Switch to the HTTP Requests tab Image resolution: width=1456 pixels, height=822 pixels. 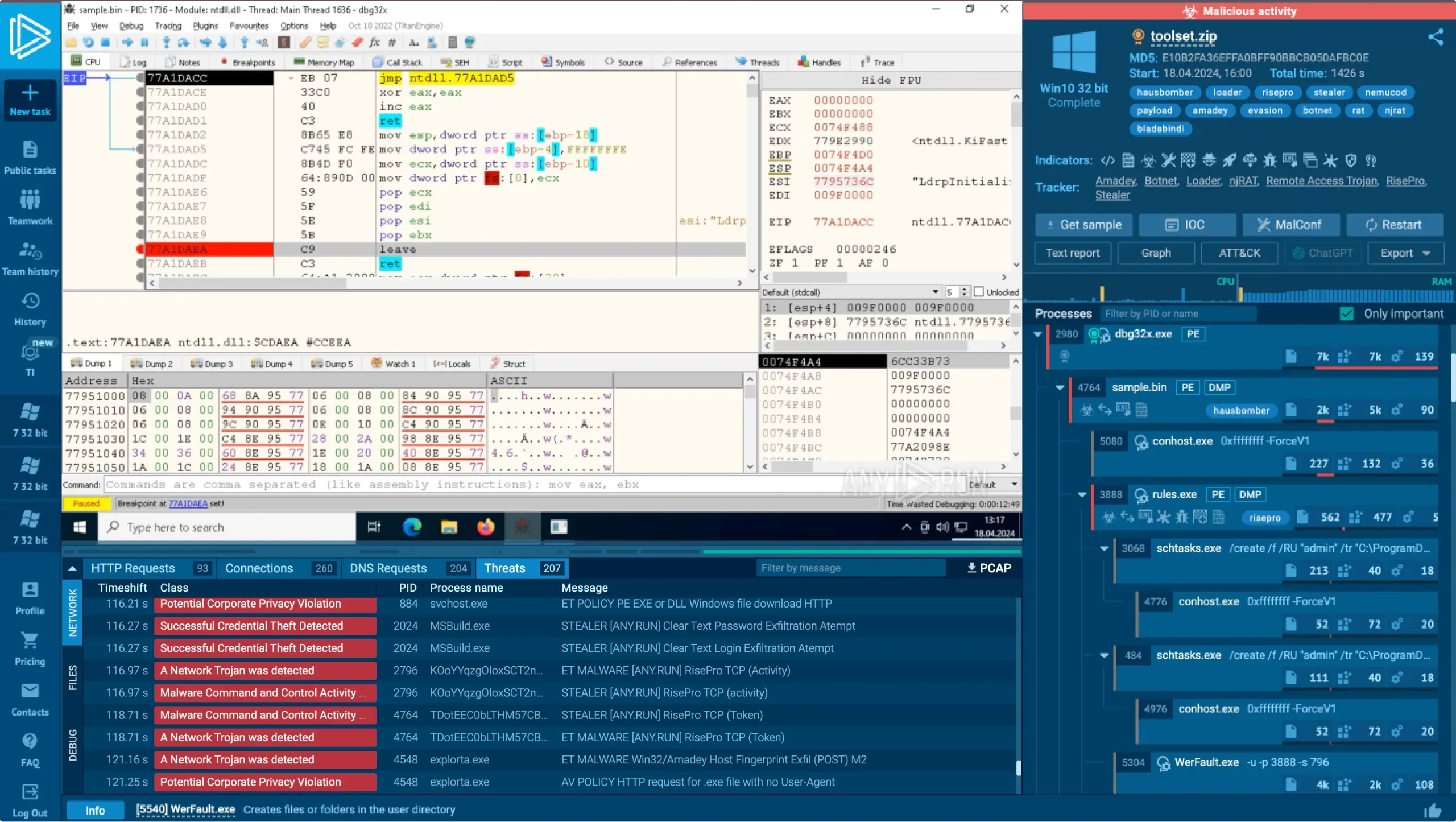[133, 568]
